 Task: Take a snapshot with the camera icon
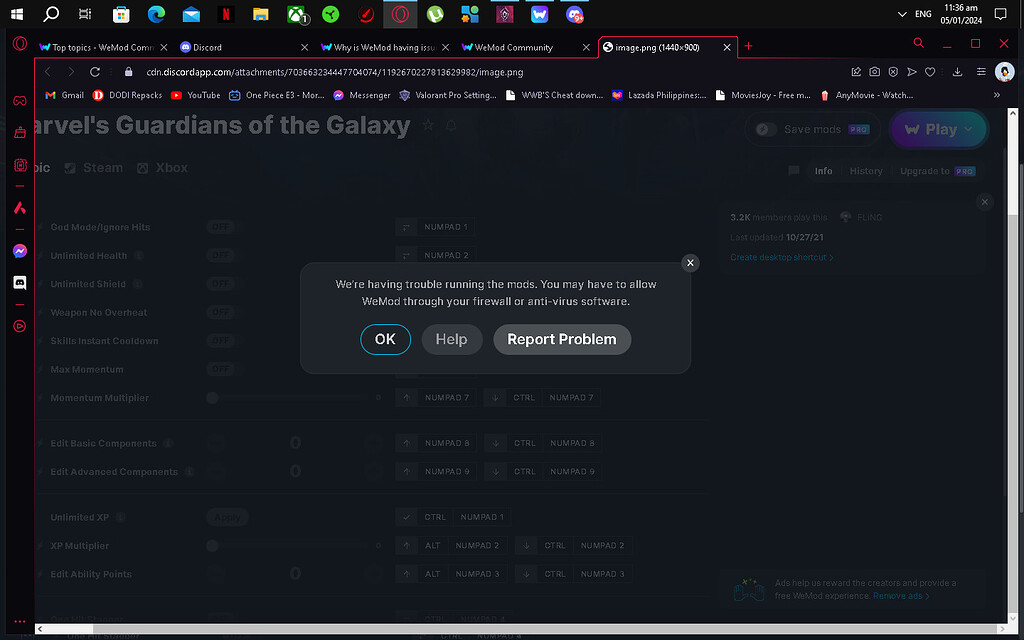click(x=874, y=72)
